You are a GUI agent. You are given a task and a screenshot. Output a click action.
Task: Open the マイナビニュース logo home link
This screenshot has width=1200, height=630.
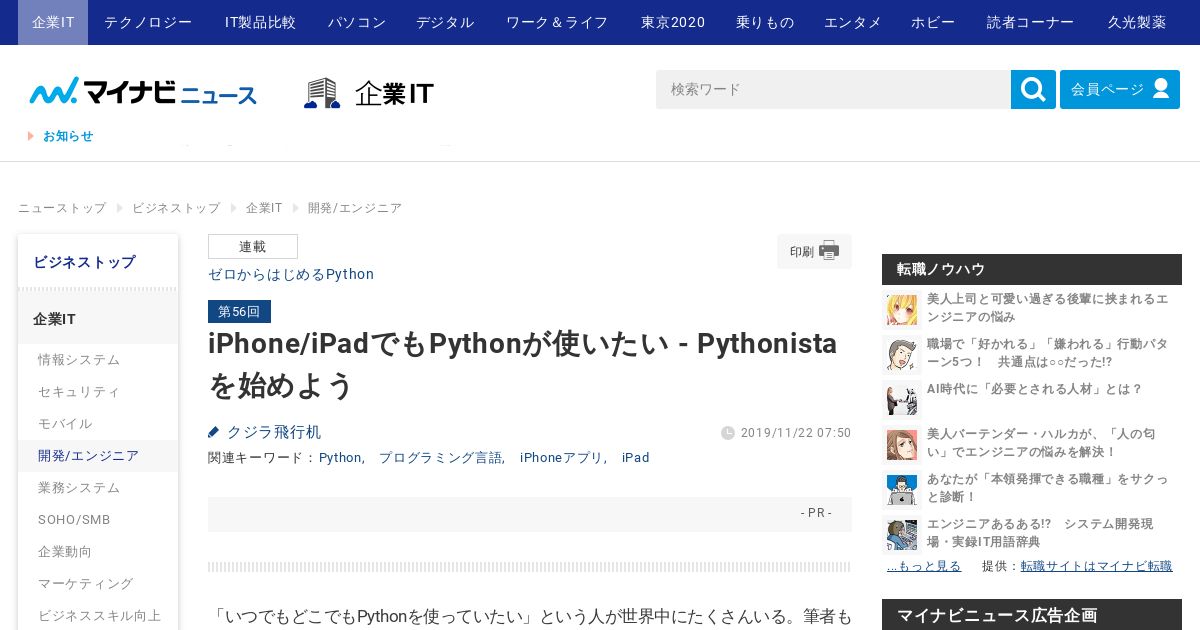click(143, 92)
